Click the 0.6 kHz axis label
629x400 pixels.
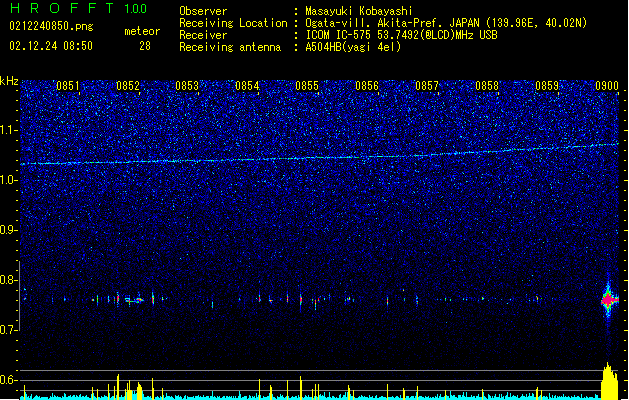8,380
